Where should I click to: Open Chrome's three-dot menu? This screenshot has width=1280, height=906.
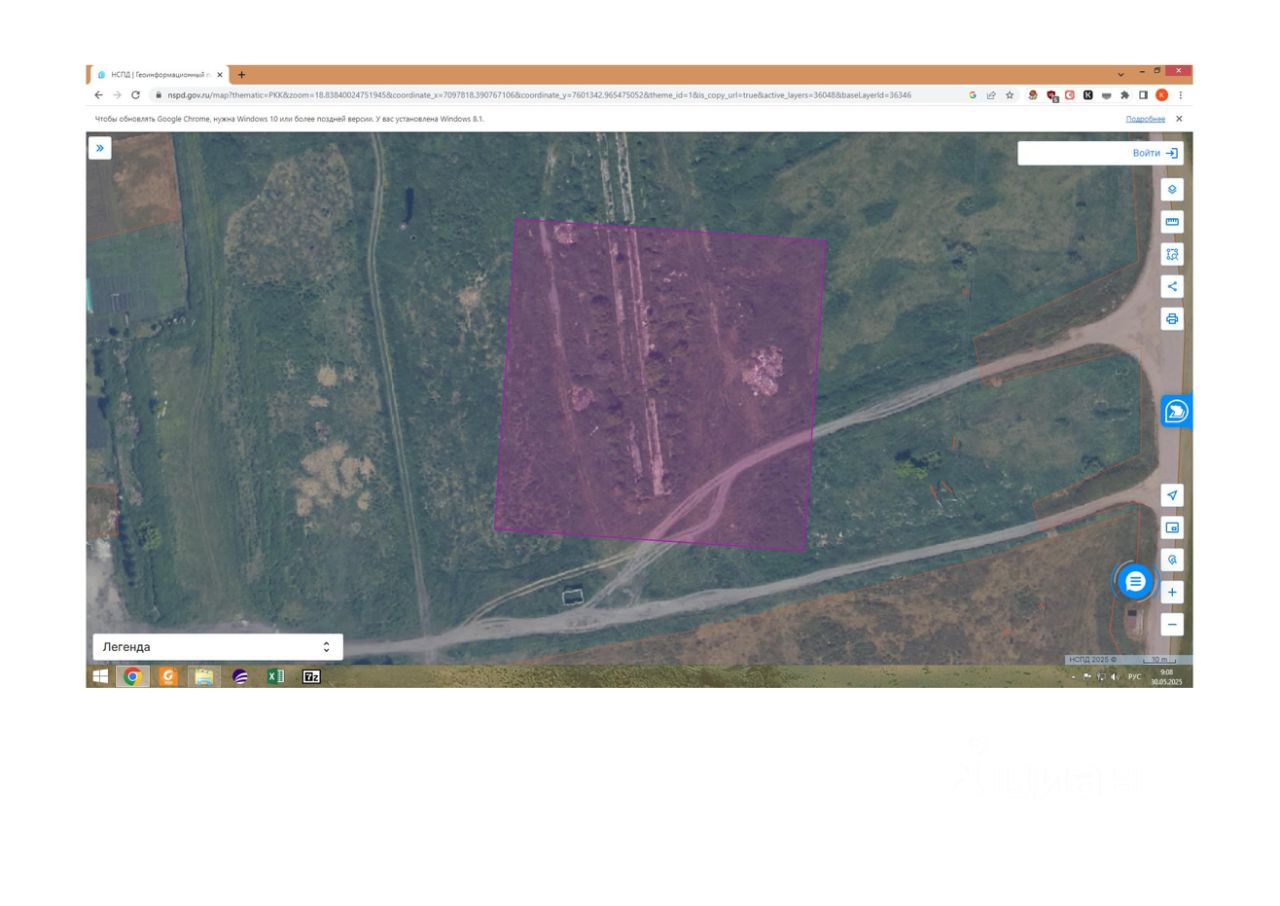pos(1180,95)
